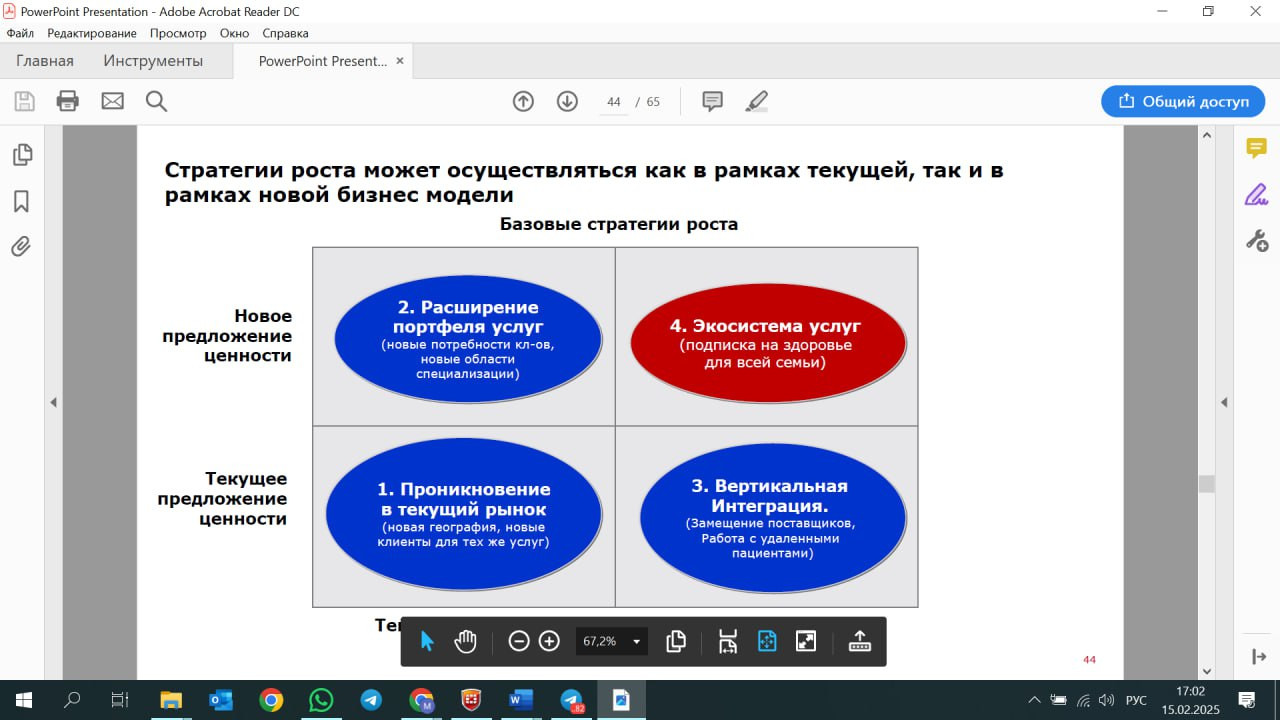Enable the hand pan tool
1280x720 pixels.
click(x=465, y=642)
